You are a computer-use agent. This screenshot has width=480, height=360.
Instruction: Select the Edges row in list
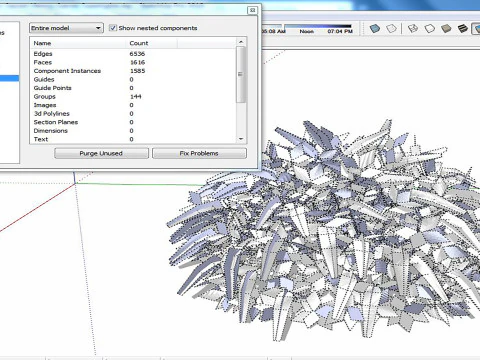point(133,54)
